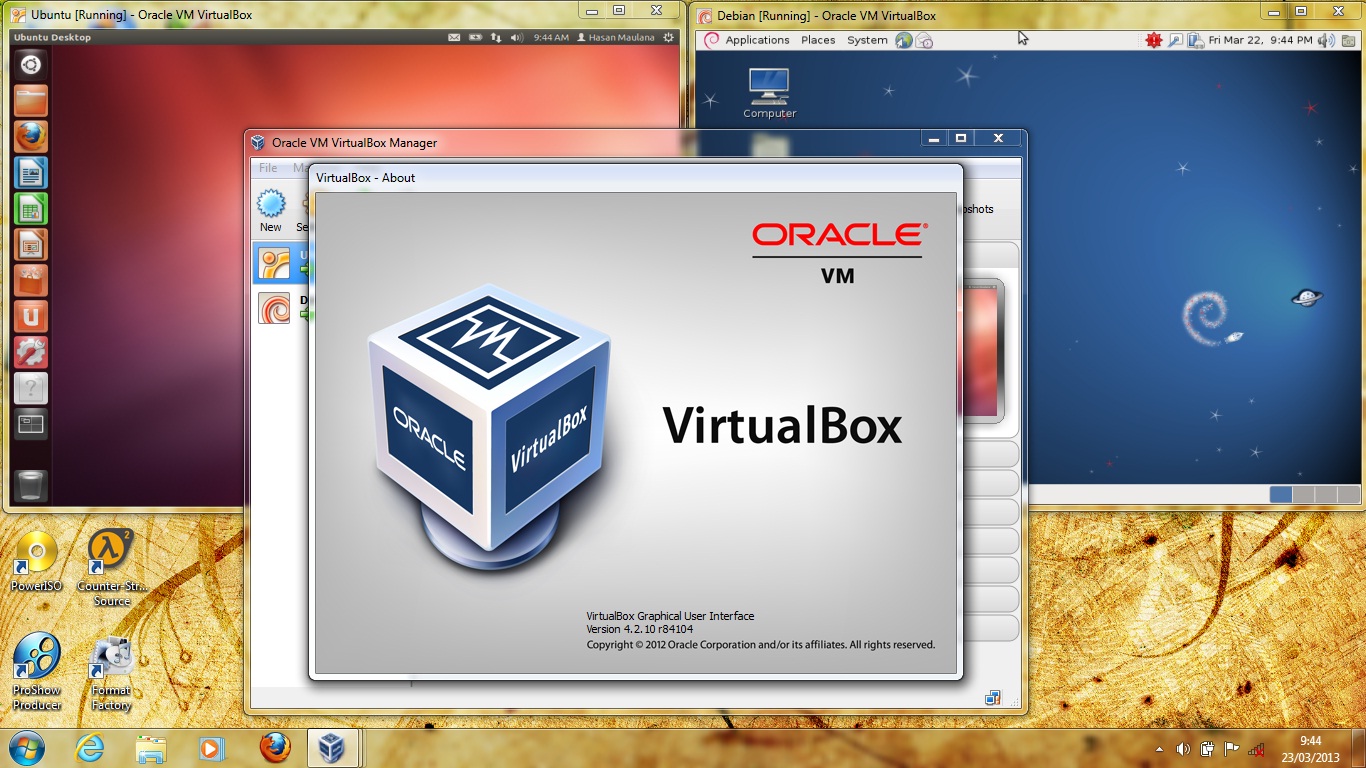Screen dimensions: 1366x768
Task: Click the version 4.2.10 r84104 text
Action: (639, 629)
